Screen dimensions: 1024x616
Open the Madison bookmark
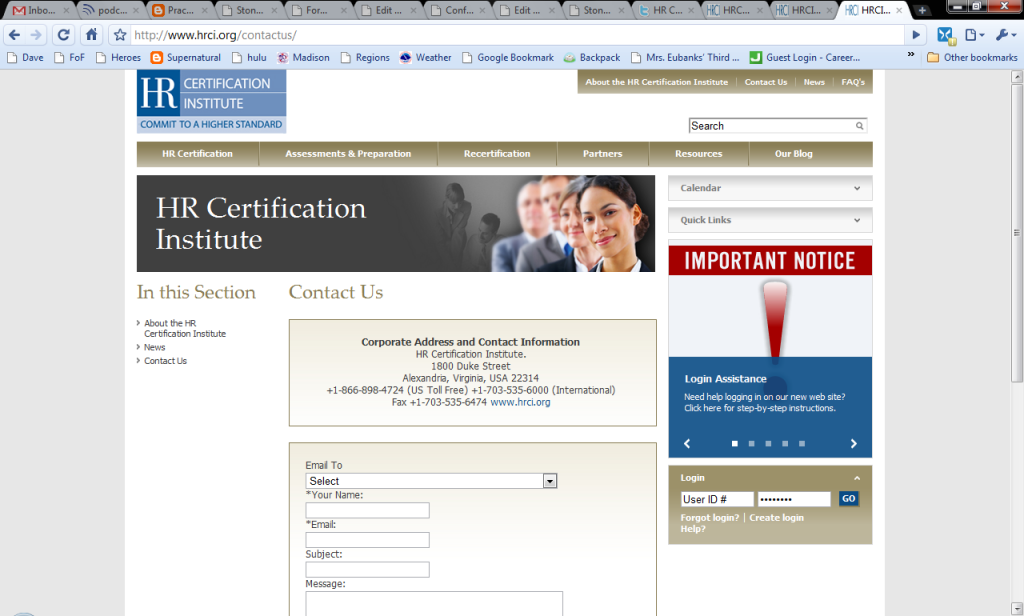coord(303,57)
